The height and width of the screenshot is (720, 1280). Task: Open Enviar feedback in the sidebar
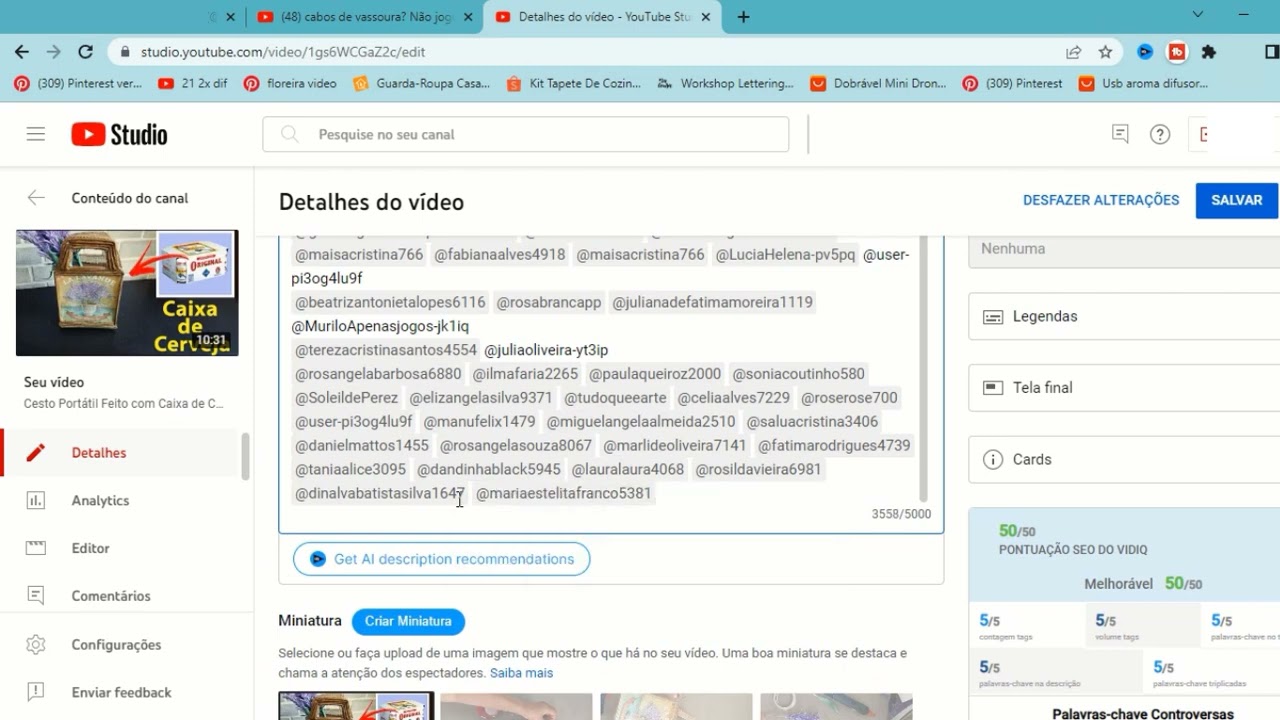(x=120, y=692)
